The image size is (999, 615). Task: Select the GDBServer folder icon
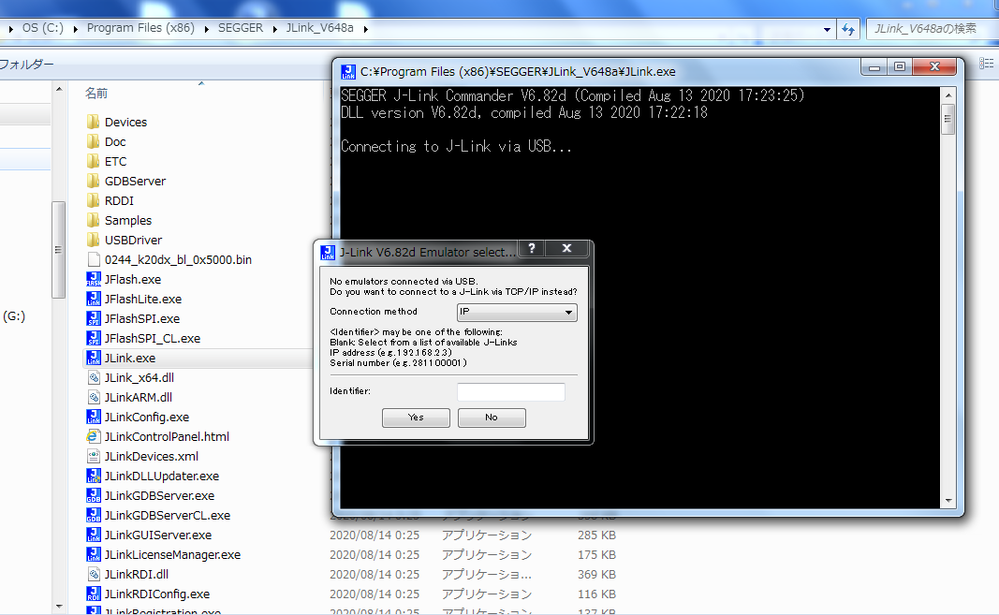(x=93, y=181)
